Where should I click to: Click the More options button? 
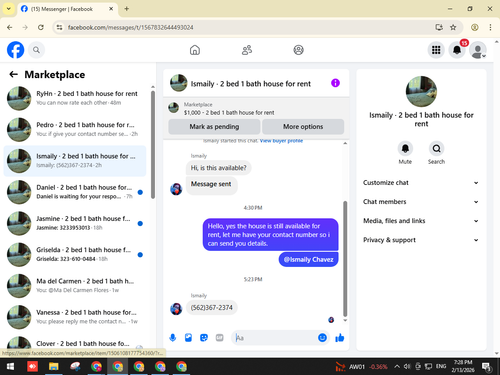303,127
